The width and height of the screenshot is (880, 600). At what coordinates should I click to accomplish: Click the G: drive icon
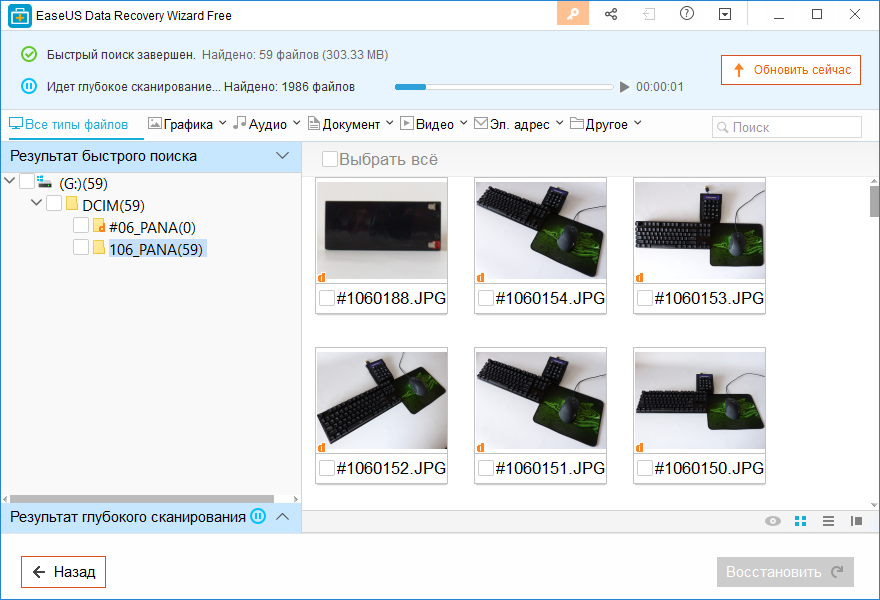pos(44,181)
